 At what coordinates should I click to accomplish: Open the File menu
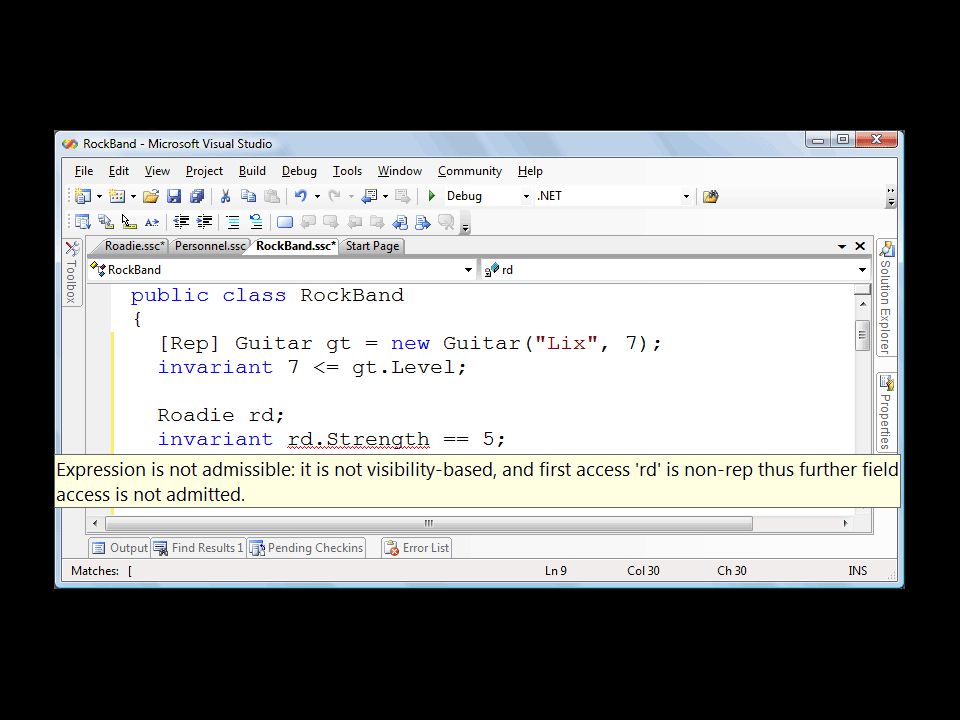(84, 171)
